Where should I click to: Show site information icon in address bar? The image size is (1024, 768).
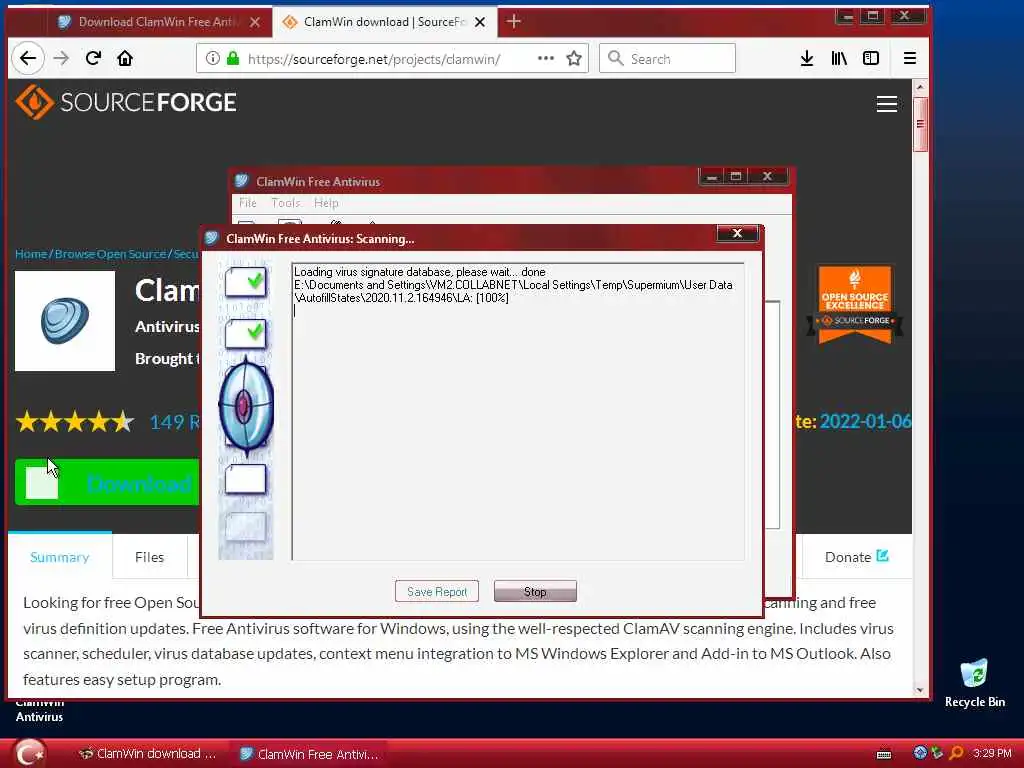(213, 59)
